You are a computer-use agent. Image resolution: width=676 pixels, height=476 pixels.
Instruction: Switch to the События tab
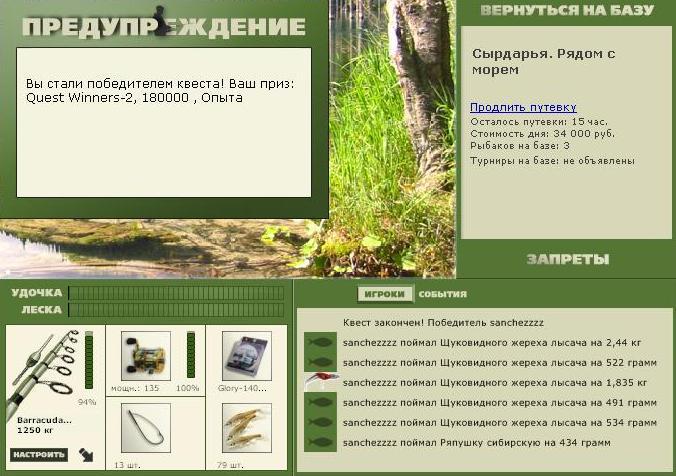443,294
